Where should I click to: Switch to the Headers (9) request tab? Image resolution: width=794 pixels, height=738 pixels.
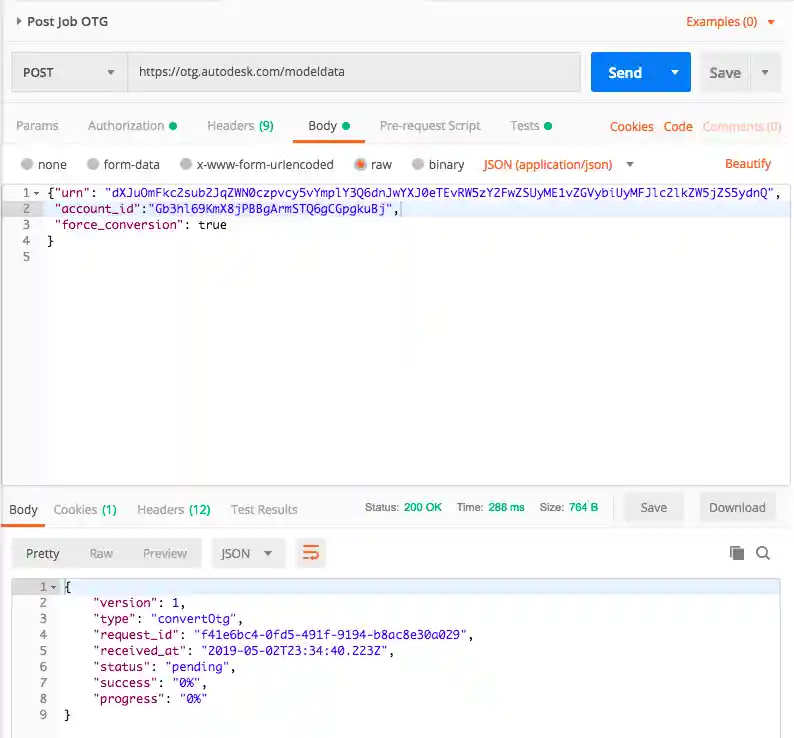240,126
